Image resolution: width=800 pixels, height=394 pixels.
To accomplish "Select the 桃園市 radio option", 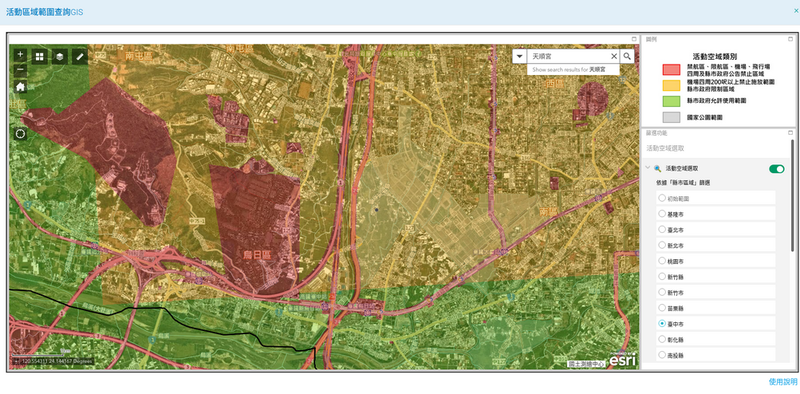I will [x=662, y=260].
